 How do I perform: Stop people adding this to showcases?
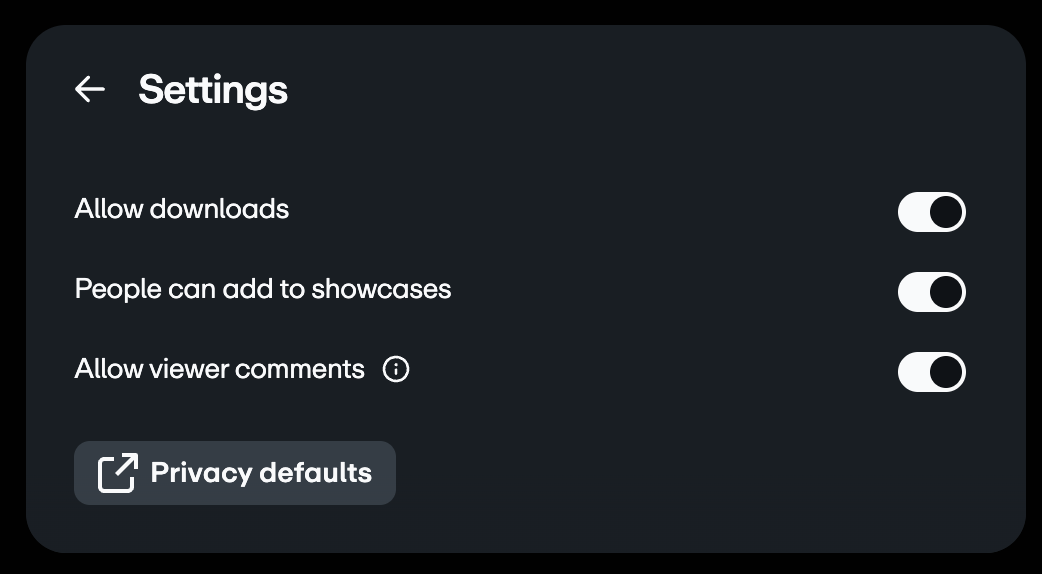coord(931,292)
